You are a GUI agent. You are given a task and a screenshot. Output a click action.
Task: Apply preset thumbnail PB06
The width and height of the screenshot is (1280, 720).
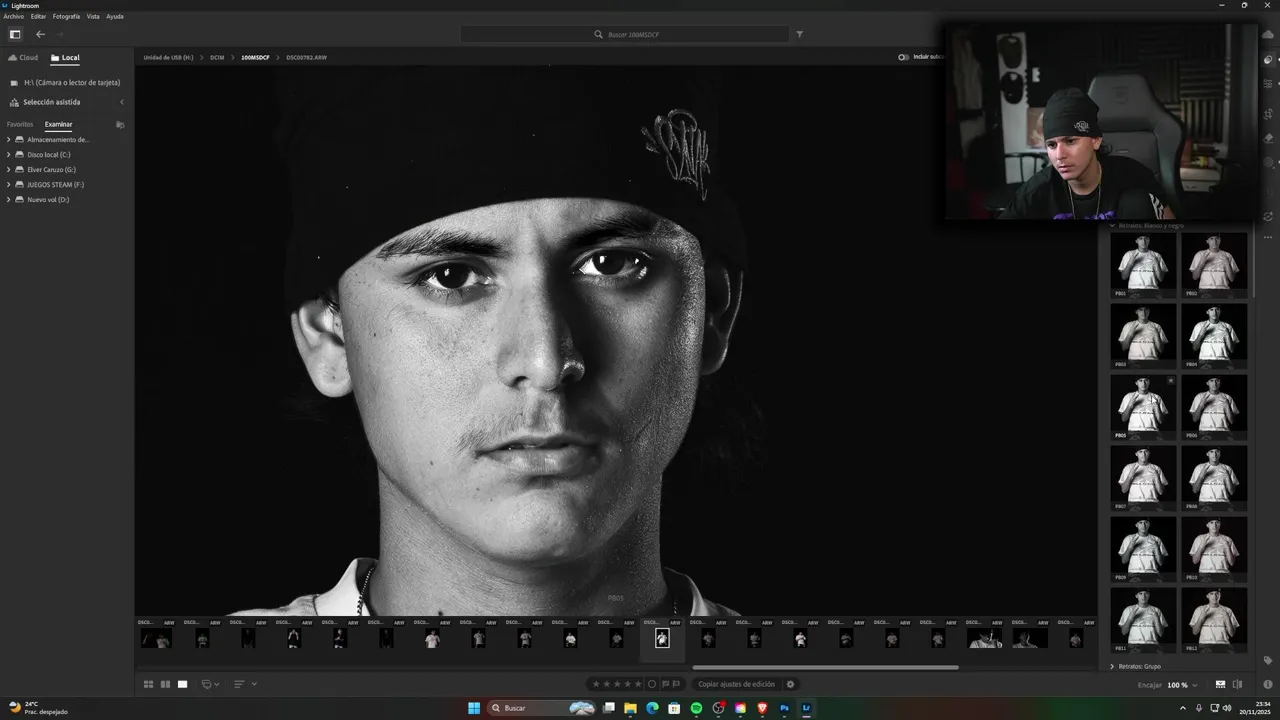pos(1214,407)
